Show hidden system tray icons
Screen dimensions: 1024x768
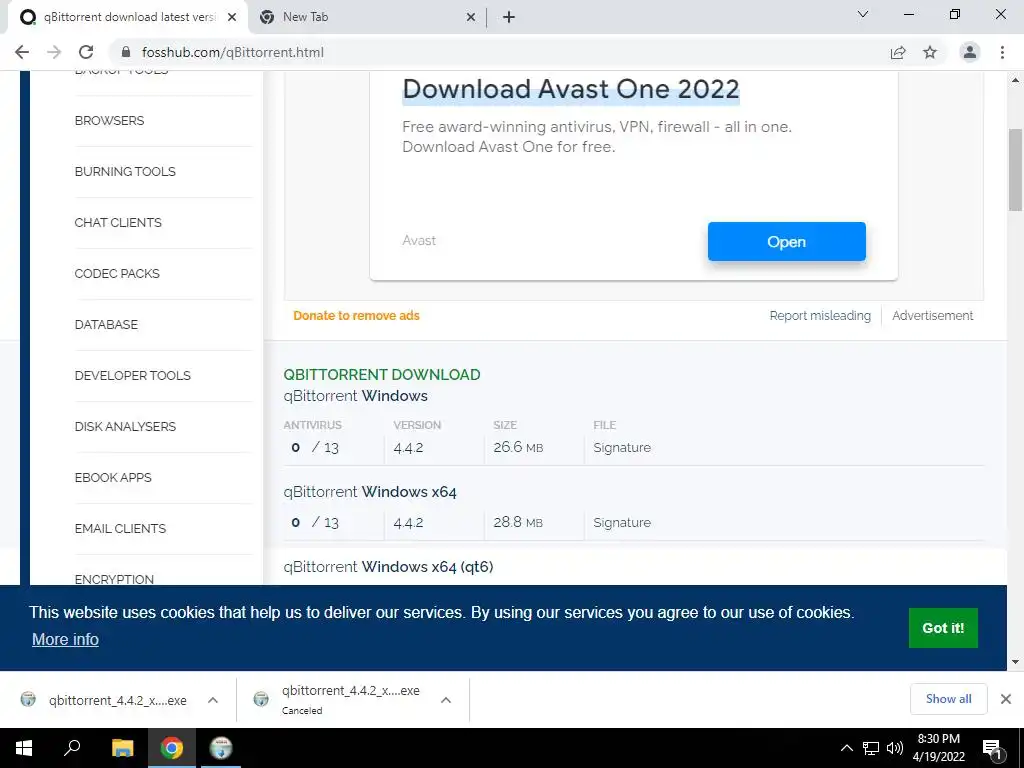(846, 748)
